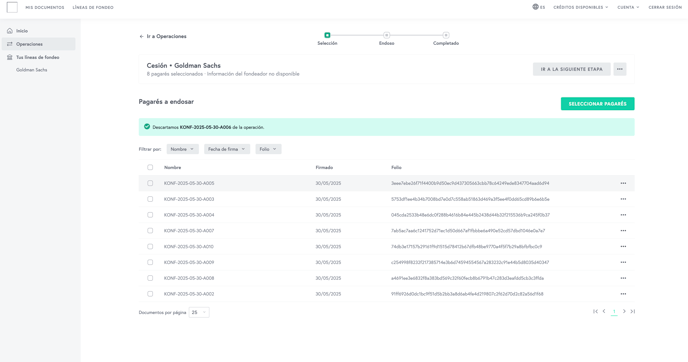Open row options for KONF-2025-05-30-A003
Image resolution: width=688 pixels, height=362 pixels.
point(623,199)
